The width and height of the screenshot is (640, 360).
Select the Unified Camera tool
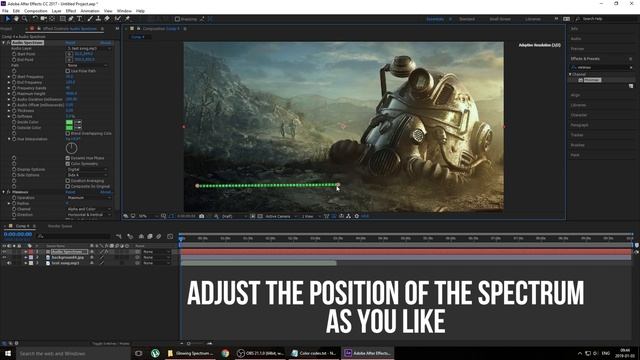pos(43,19)
